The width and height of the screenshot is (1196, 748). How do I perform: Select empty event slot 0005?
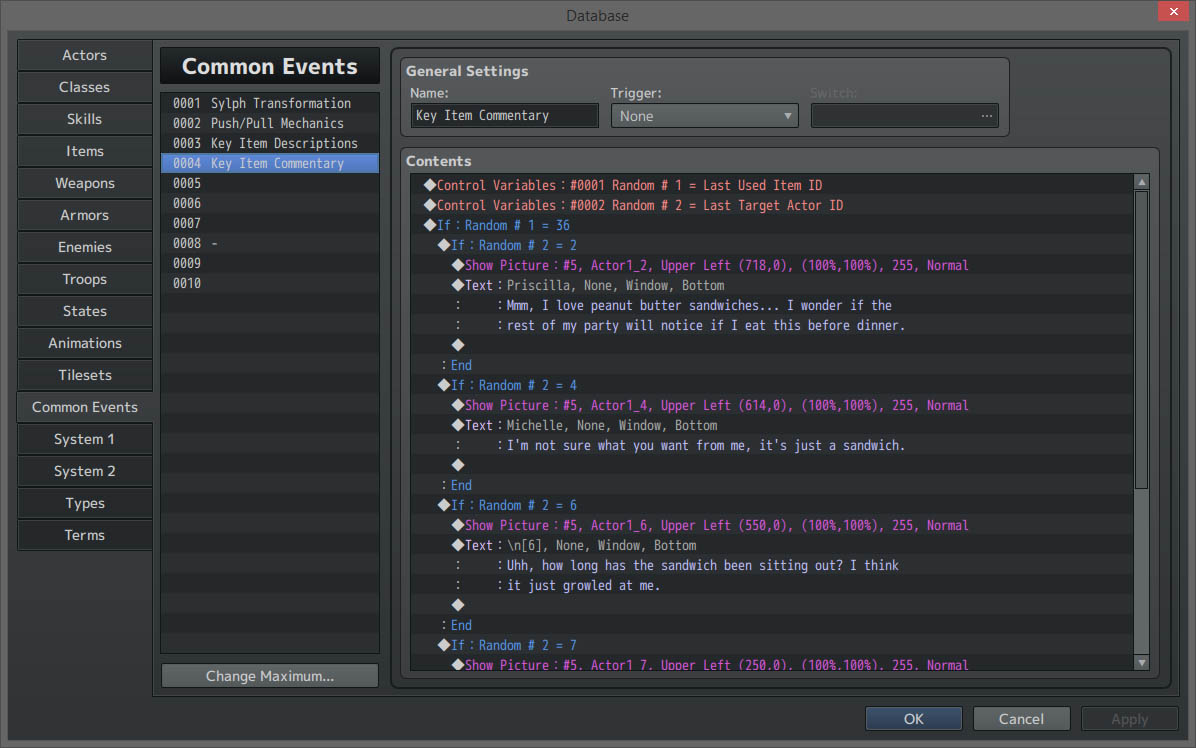(270, 183)
